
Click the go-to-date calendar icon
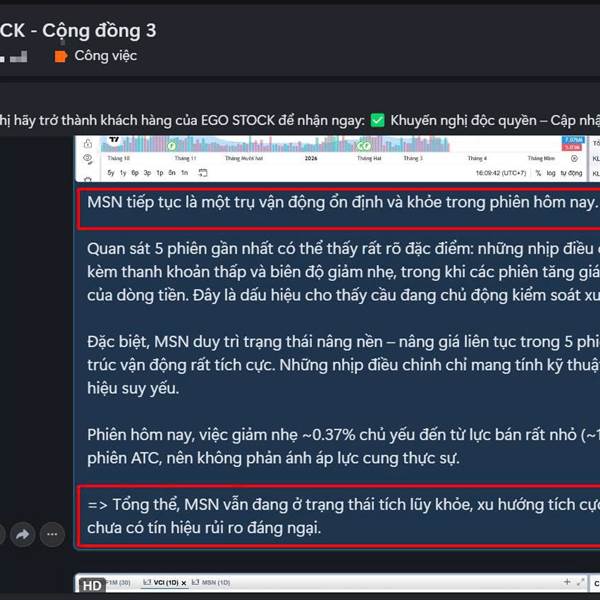[x=202, y=173]
